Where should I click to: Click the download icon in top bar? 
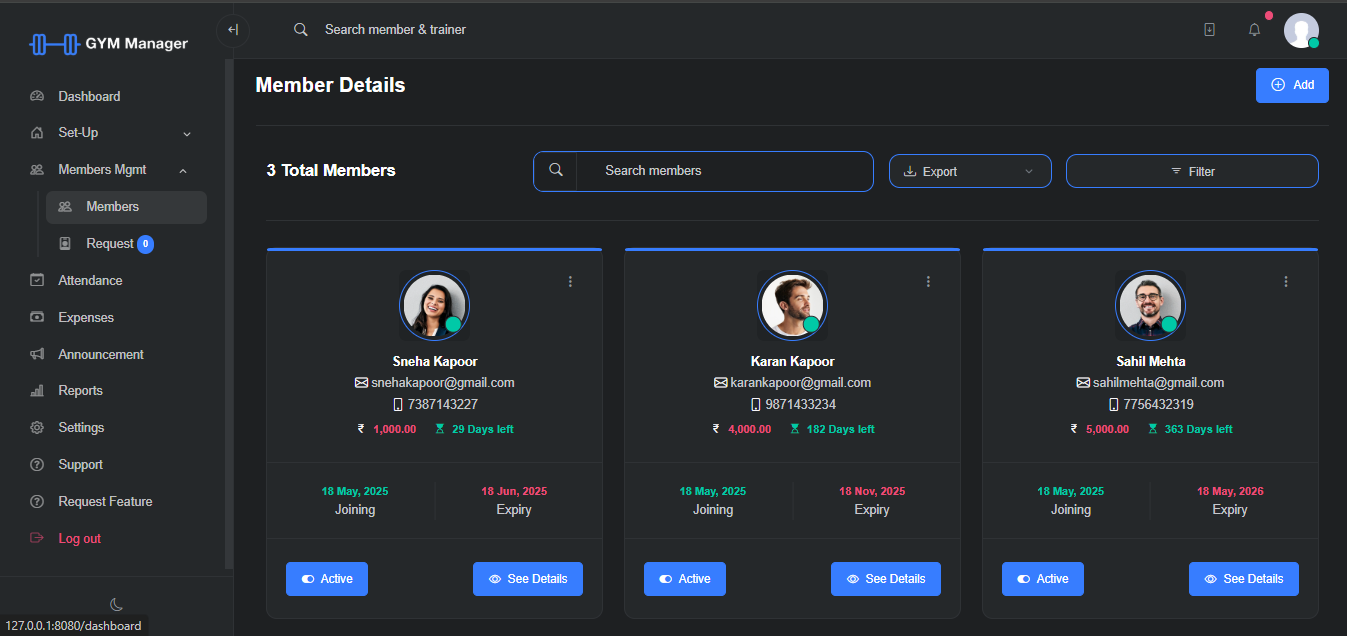pyautogui.click(x=1209, y=30)
